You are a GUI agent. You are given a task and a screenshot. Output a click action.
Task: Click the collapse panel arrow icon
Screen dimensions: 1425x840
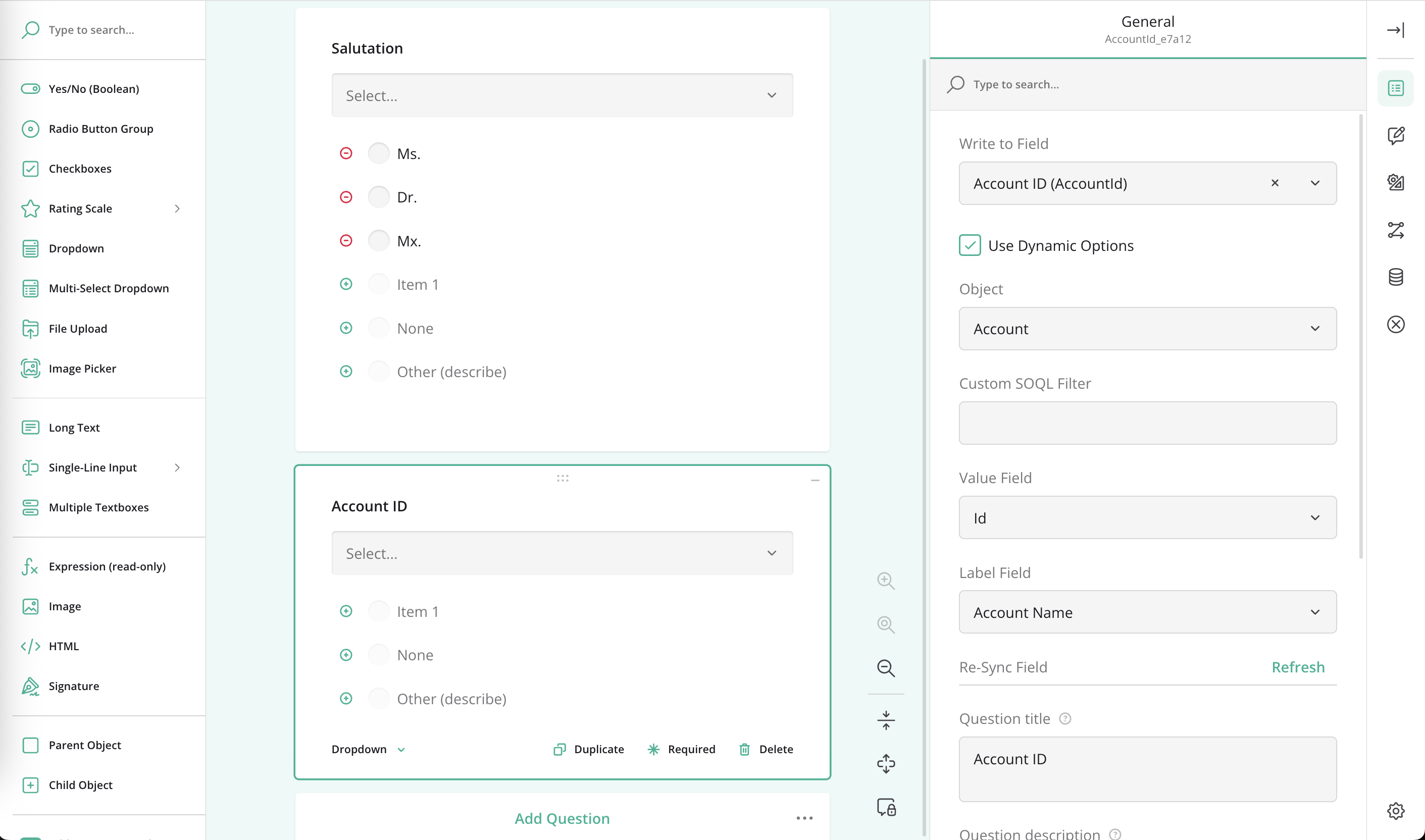tap(1395, 30)
